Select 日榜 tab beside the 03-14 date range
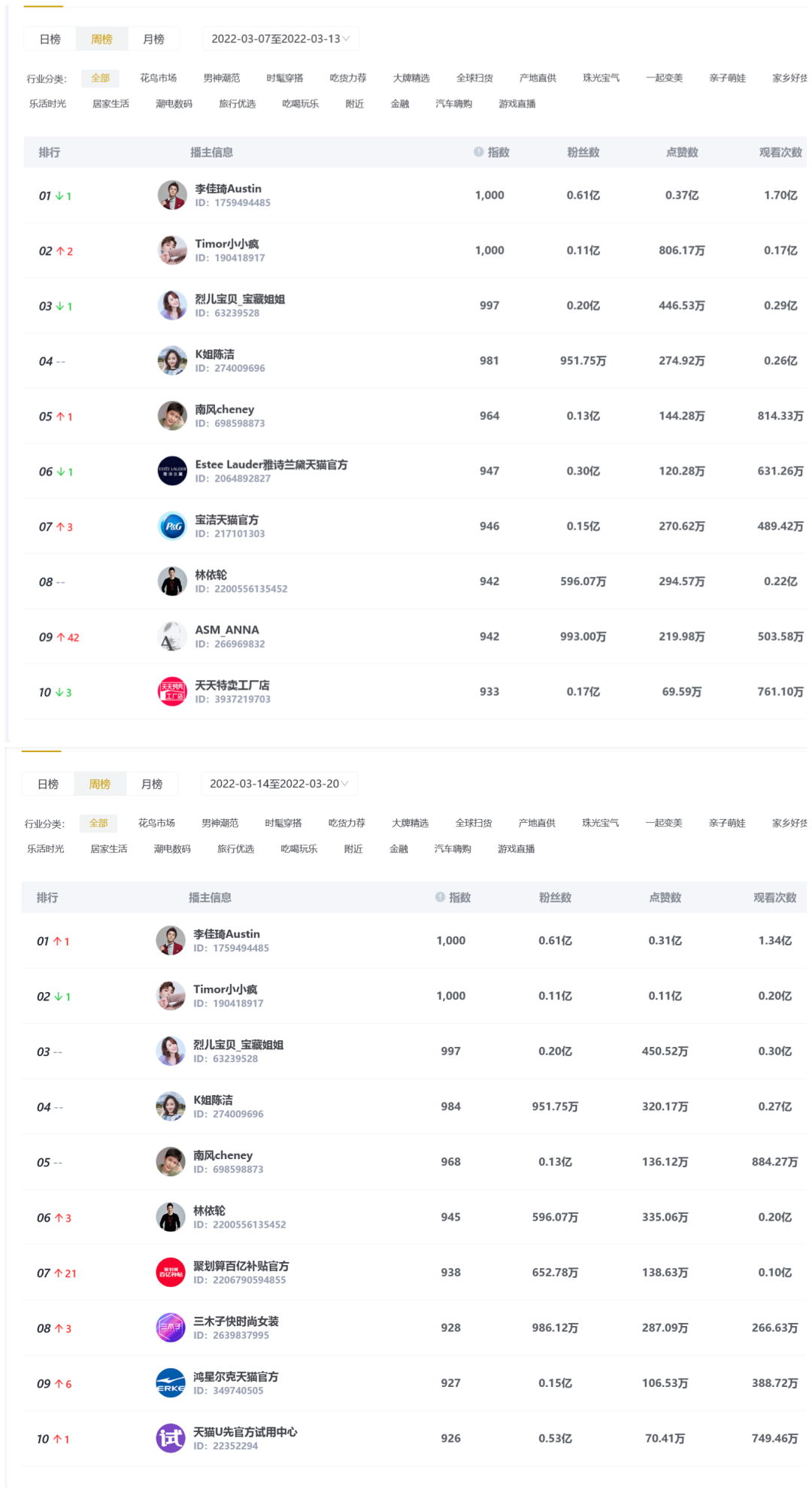Image resolution: width=812 pixels, height=1493 pixels. point(48,784)
